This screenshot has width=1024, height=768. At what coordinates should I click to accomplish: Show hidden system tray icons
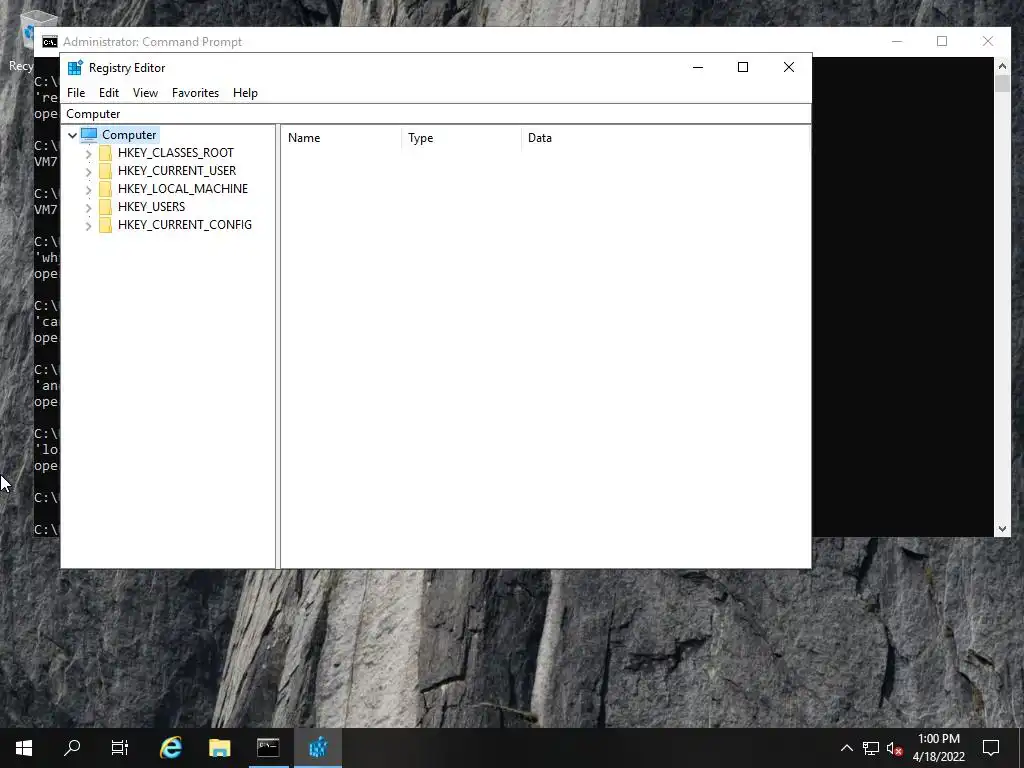click(846, 748)
